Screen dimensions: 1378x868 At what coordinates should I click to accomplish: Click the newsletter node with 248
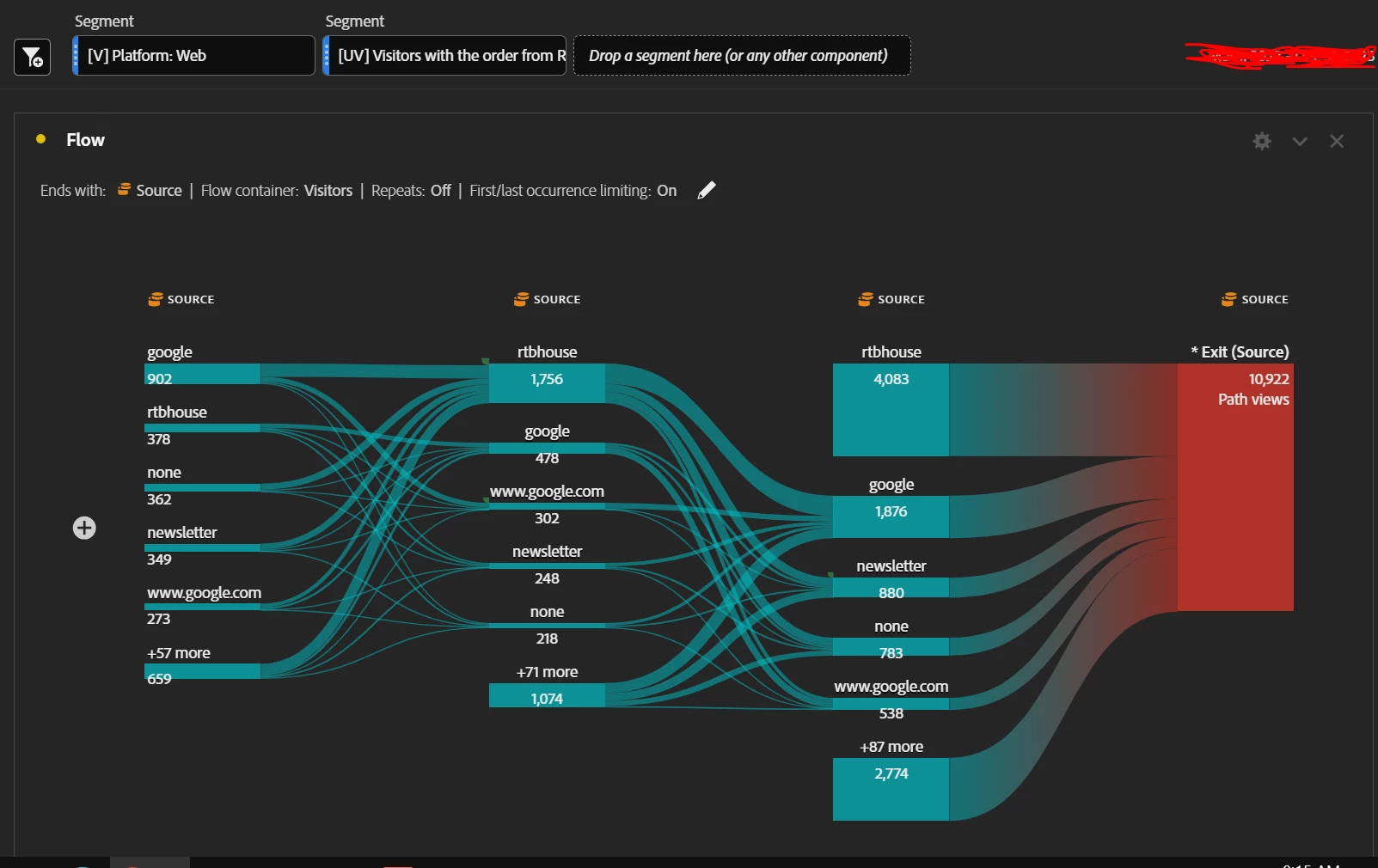(x=547, y=565)
